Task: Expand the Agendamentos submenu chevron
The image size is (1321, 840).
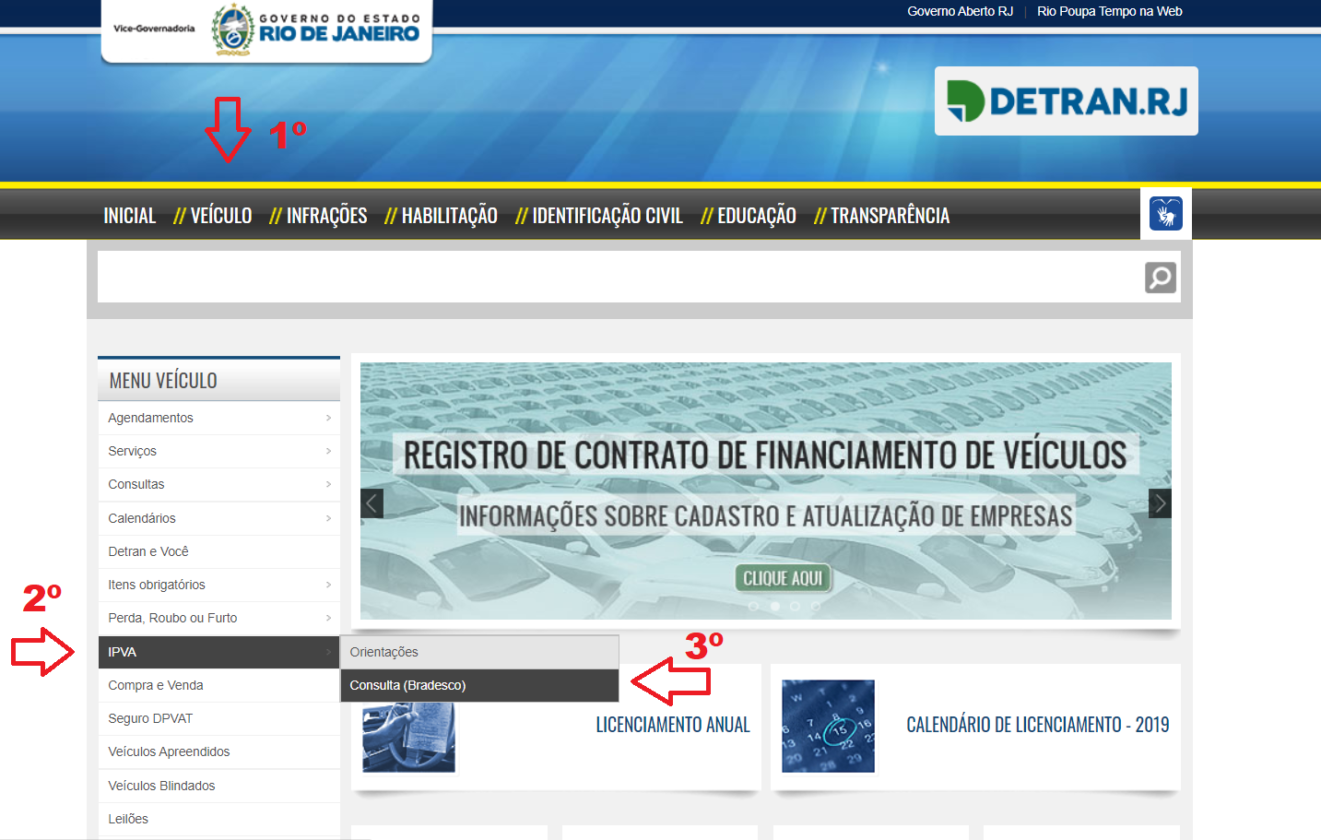Action: (328, 418)
